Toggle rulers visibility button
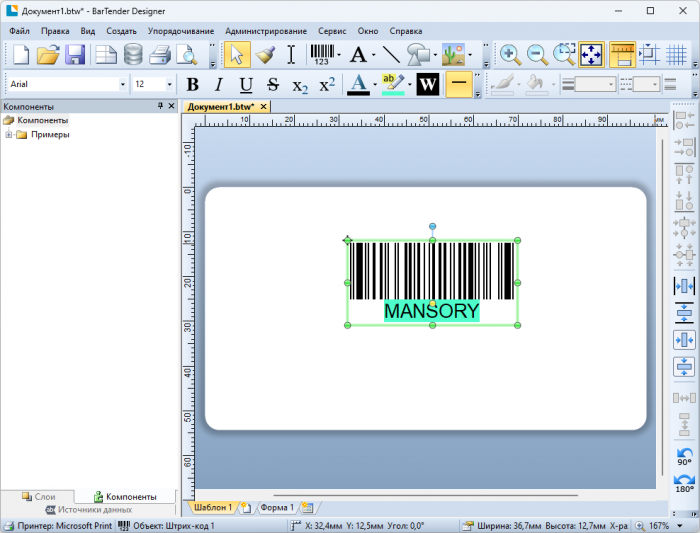The width and height of the screenshot is (700, 533). pyautogui.click(x=622, y=55)
